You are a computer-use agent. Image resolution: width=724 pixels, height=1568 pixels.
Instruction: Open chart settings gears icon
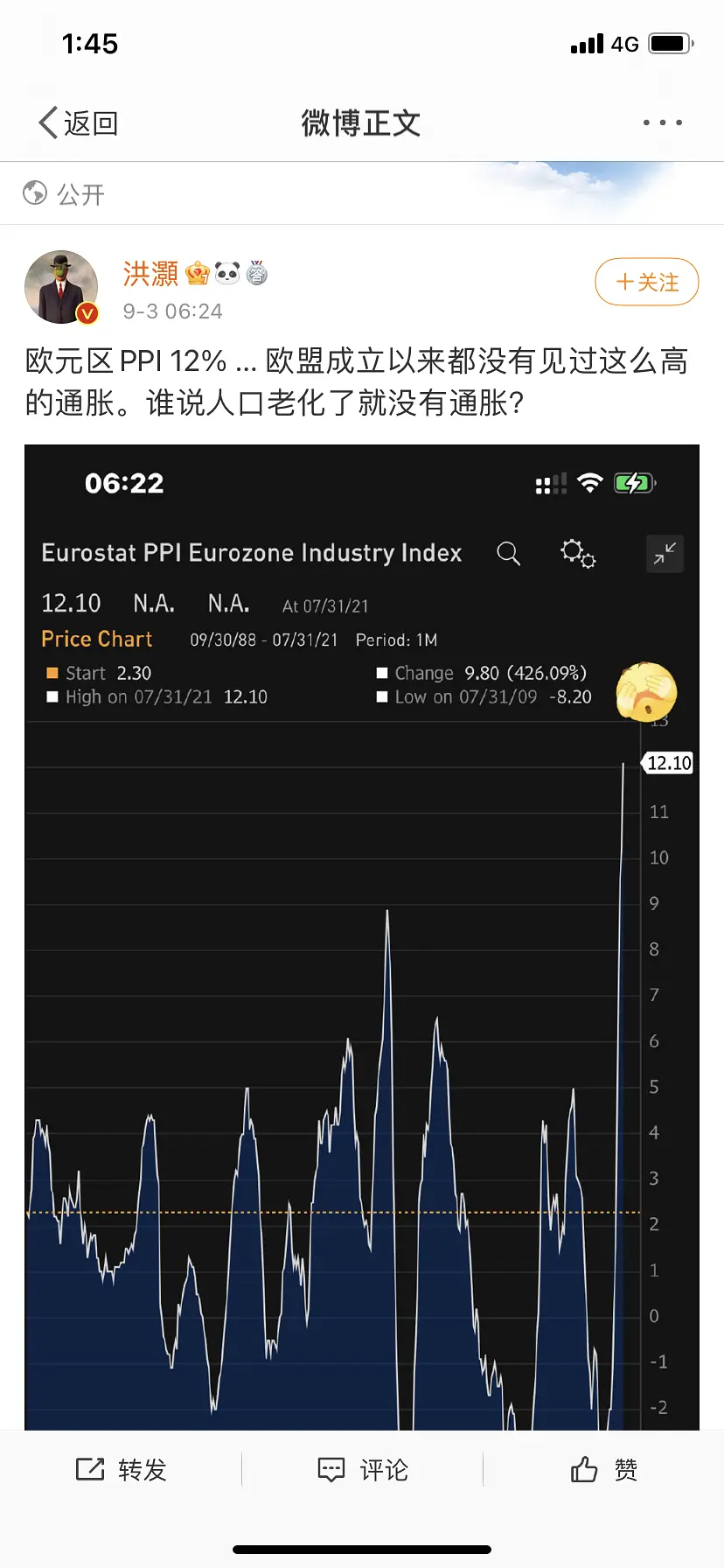578,553
